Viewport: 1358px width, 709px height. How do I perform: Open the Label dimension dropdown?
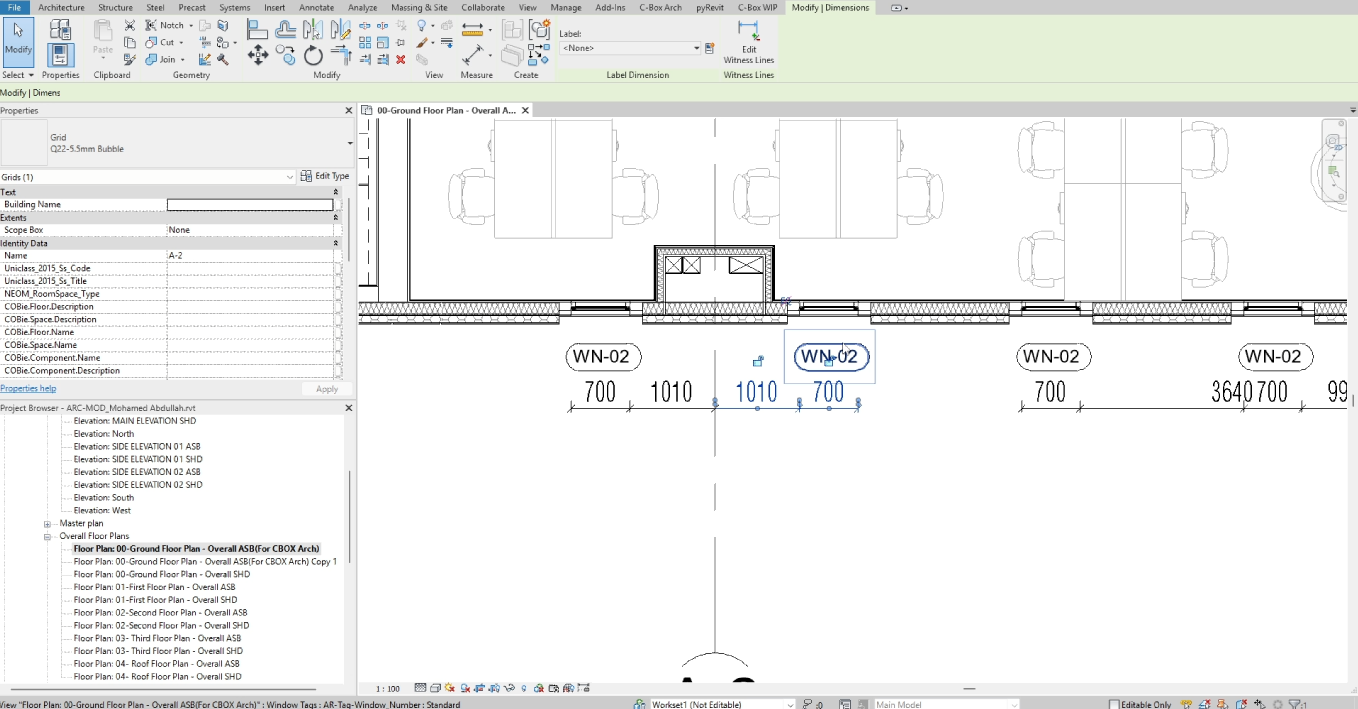(x=697, y=48)
